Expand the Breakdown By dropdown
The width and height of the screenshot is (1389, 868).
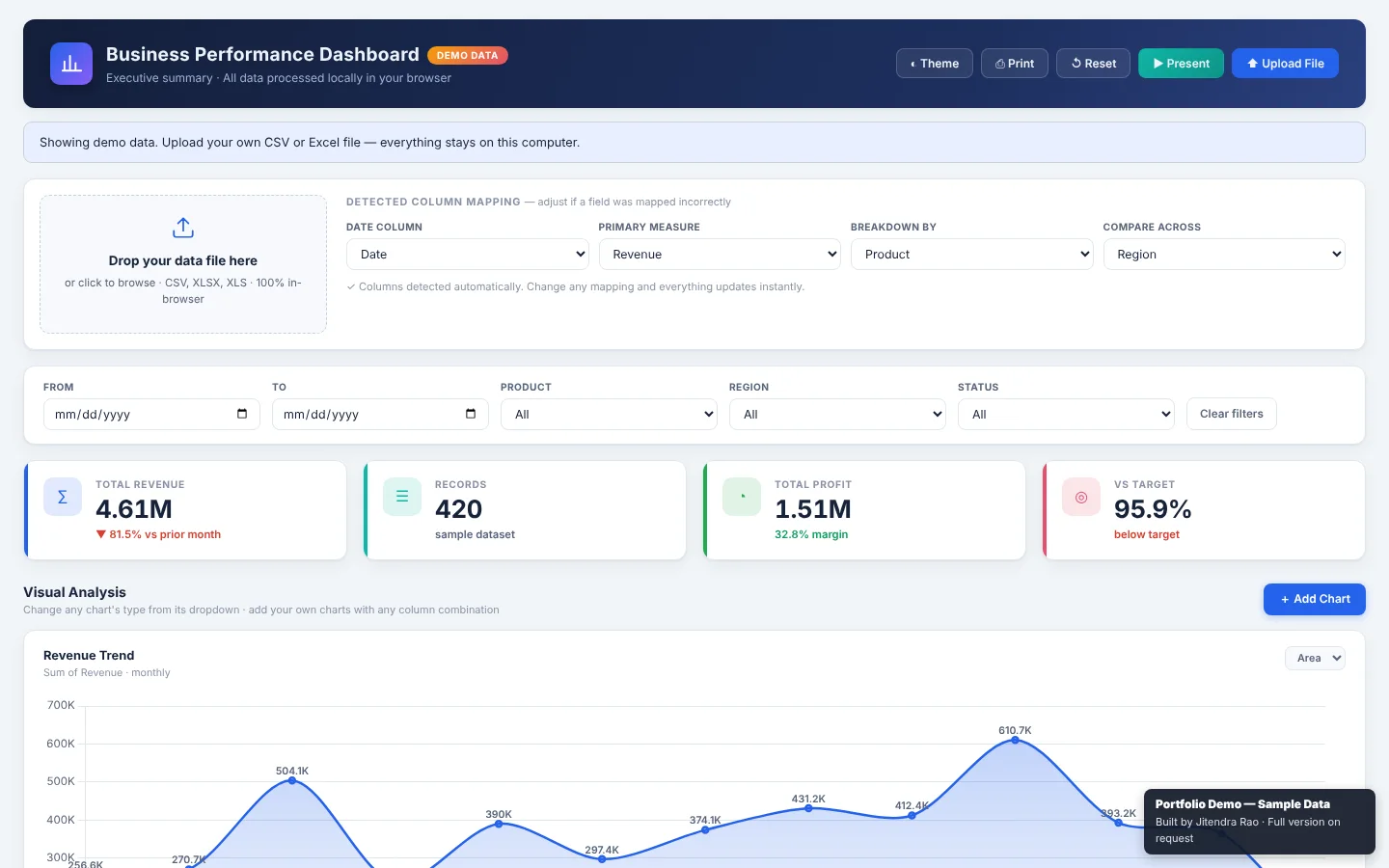[972, 255]
